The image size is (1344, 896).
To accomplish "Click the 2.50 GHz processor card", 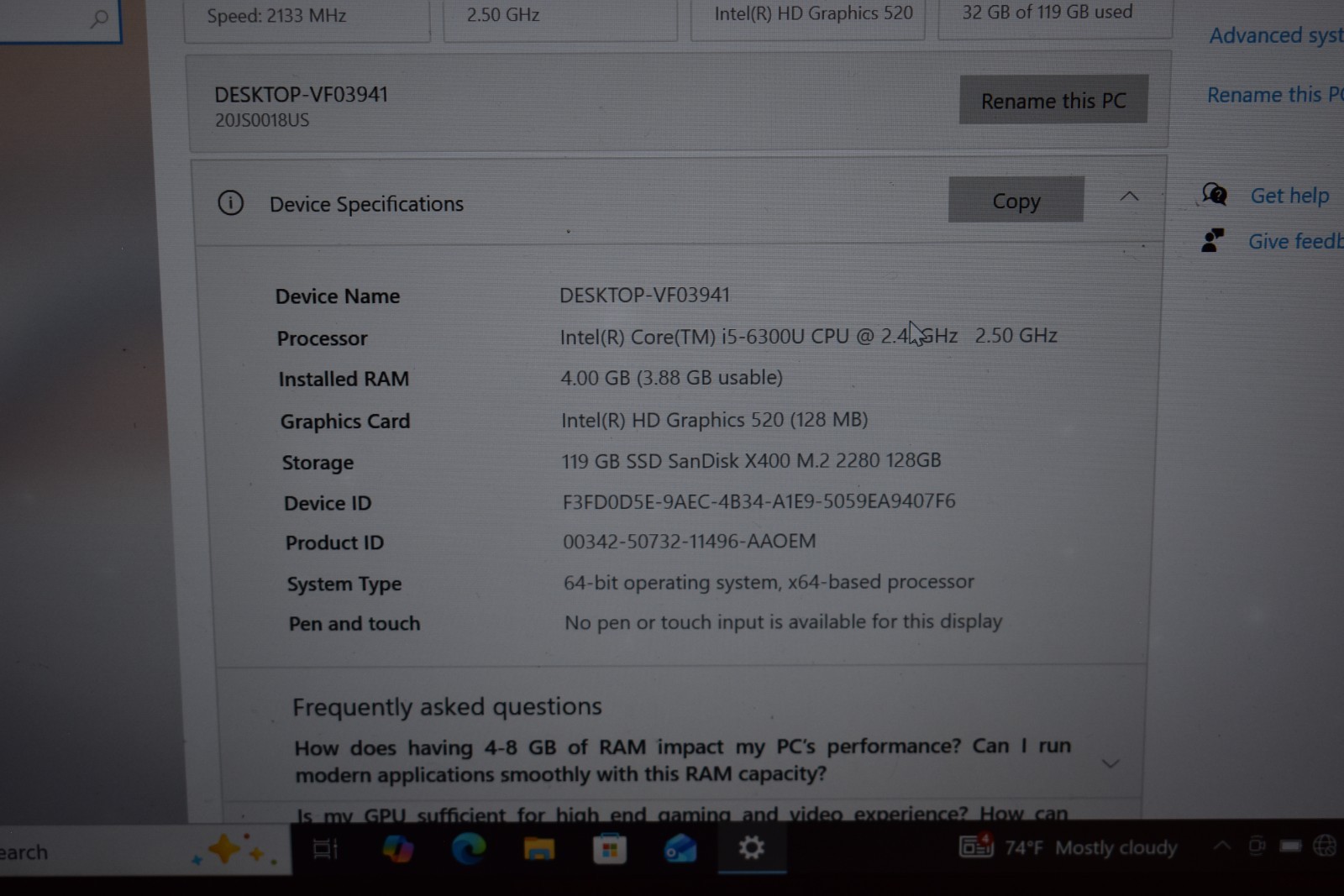I will (x=560, y=19).
